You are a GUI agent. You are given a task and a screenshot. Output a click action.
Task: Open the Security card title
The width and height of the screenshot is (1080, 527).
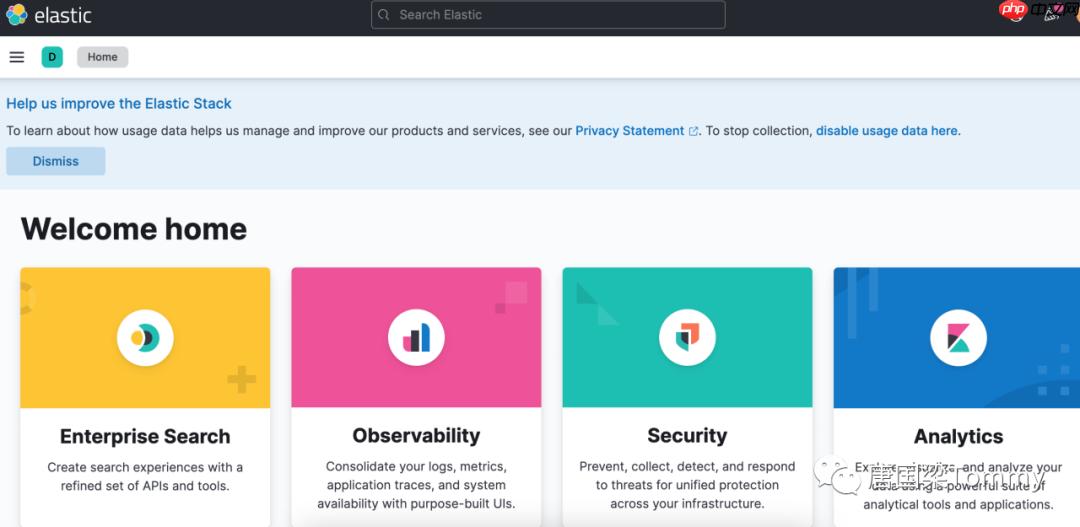(687, 436)
